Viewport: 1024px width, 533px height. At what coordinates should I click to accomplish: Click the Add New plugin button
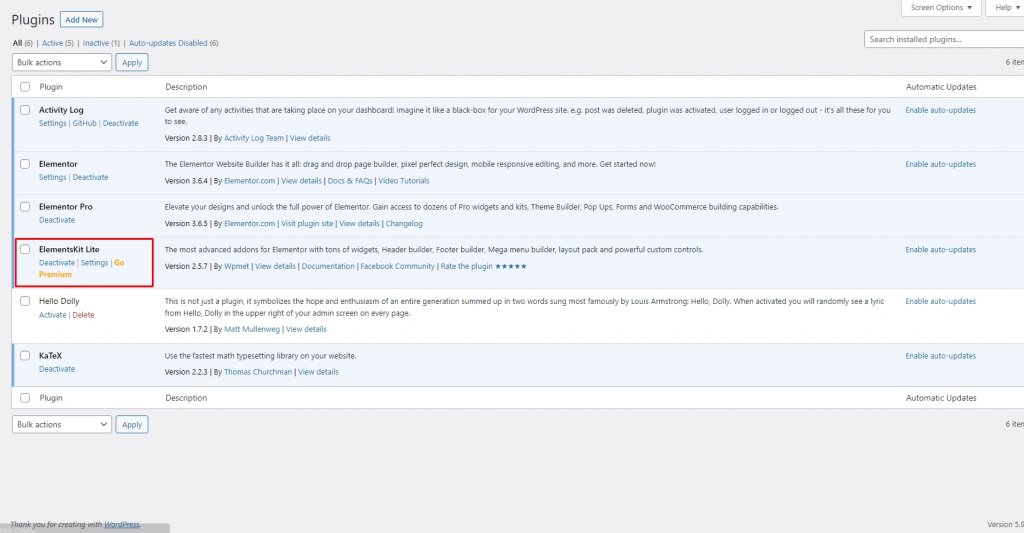[82, 20]
